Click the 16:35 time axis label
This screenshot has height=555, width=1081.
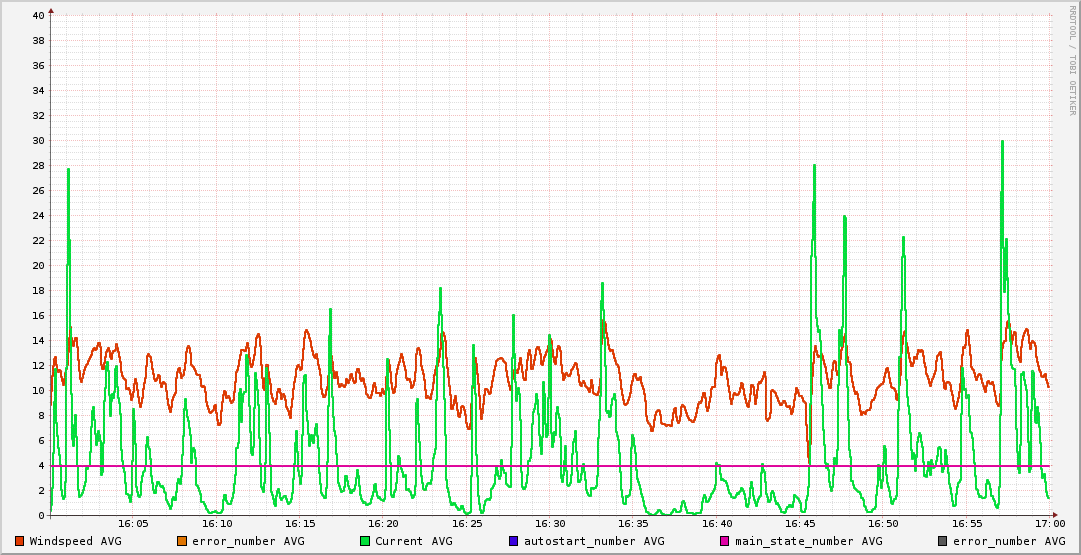coord(634,524)
